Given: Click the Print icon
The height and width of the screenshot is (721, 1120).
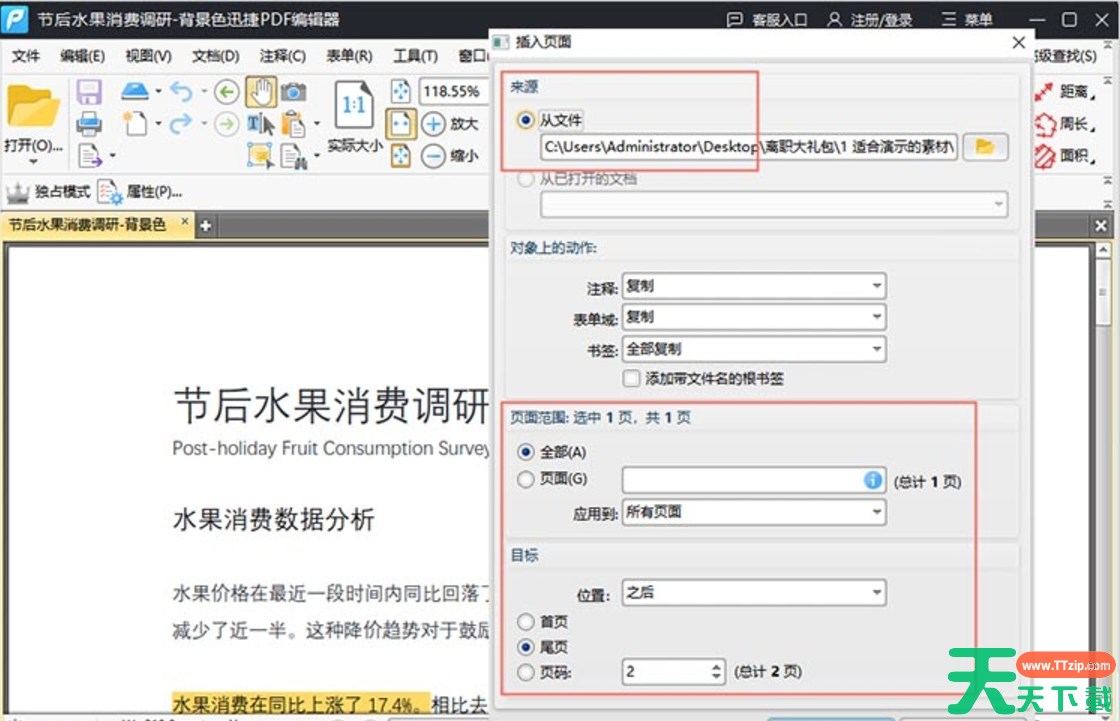Looking at the screenshot, I should tap(90, 124).
